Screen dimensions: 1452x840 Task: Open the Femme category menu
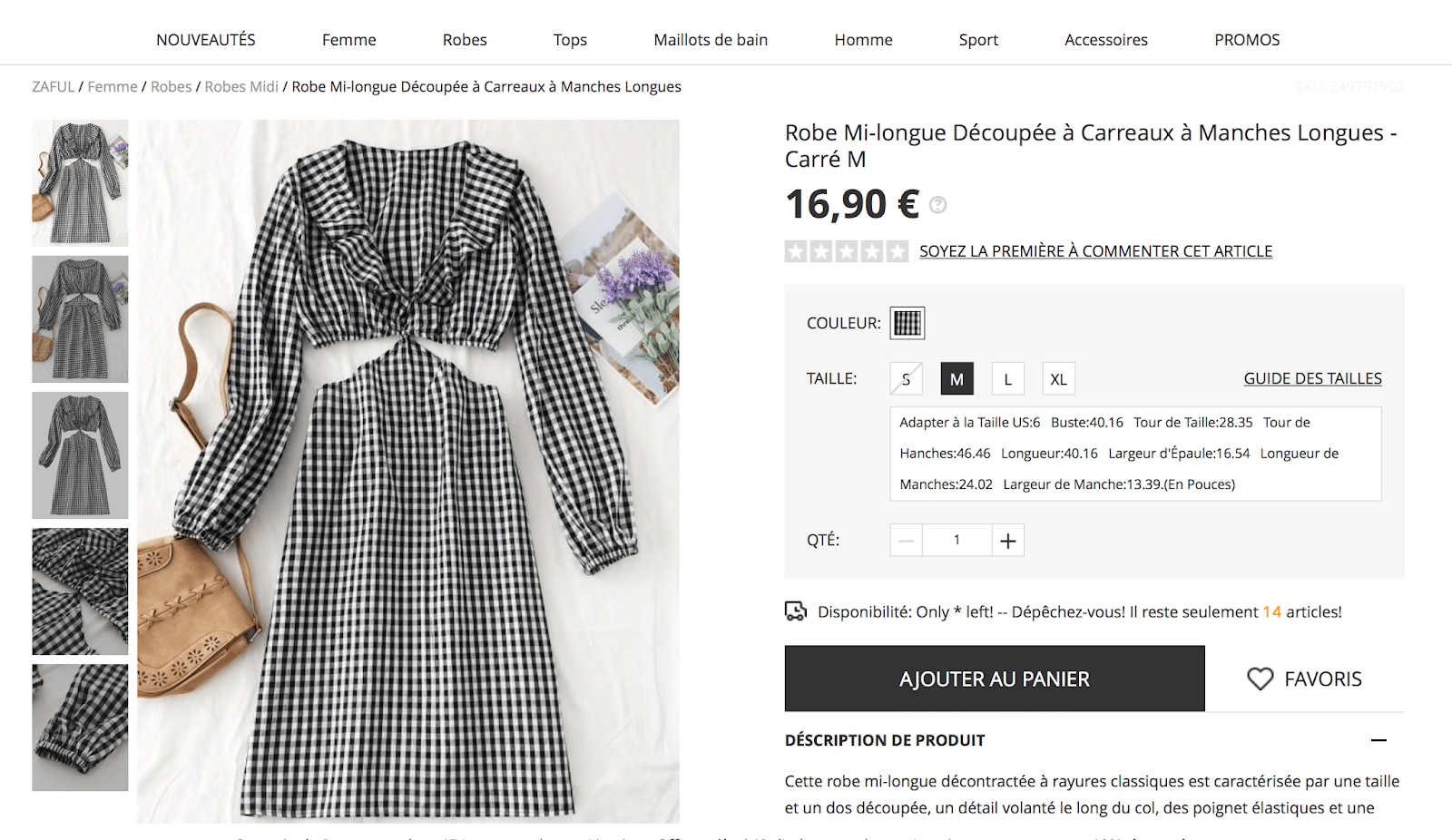(x=348, y=40)
